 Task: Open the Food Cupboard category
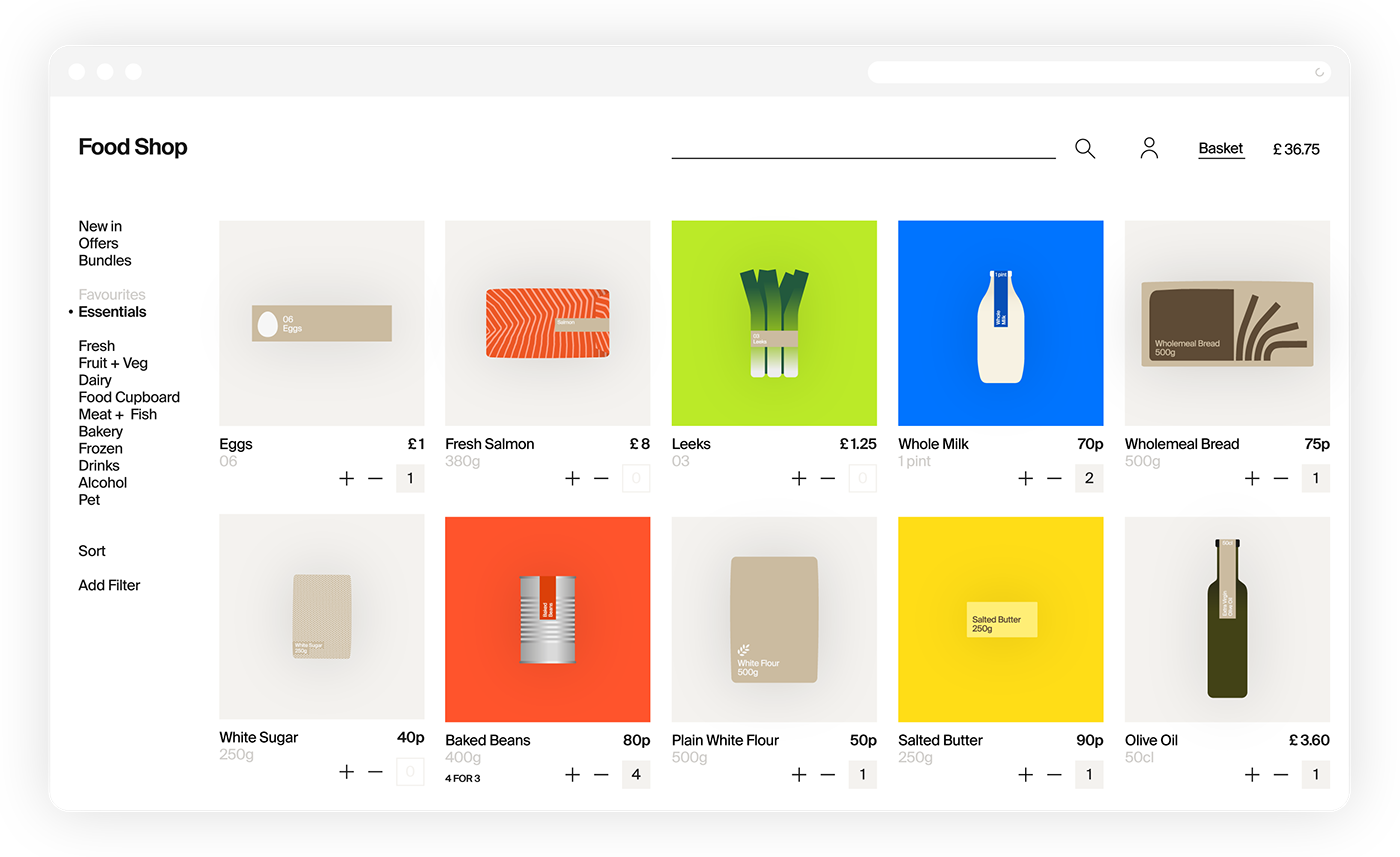tap(129, 397)
